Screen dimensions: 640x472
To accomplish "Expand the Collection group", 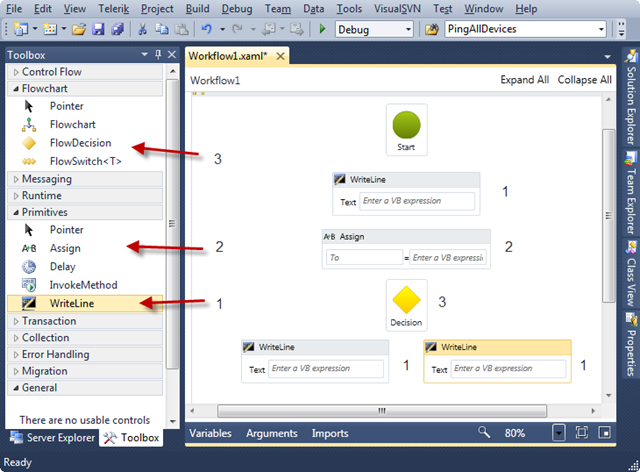I will [x=16, y=338].
